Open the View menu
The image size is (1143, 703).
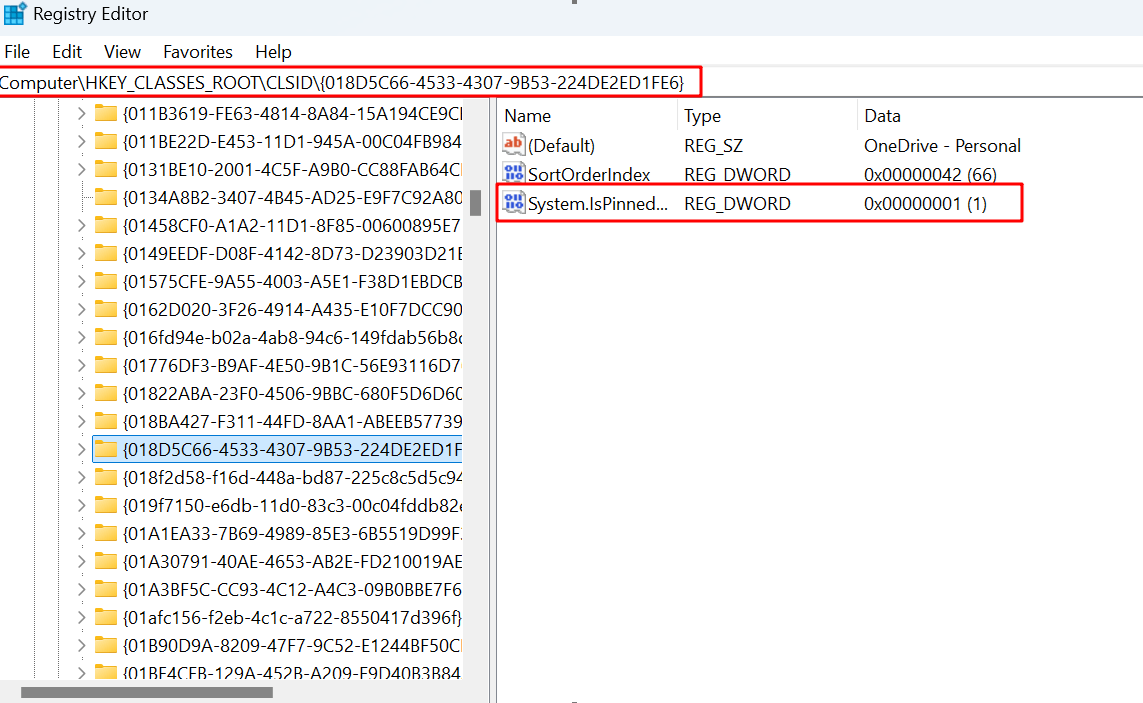(122, 52)
